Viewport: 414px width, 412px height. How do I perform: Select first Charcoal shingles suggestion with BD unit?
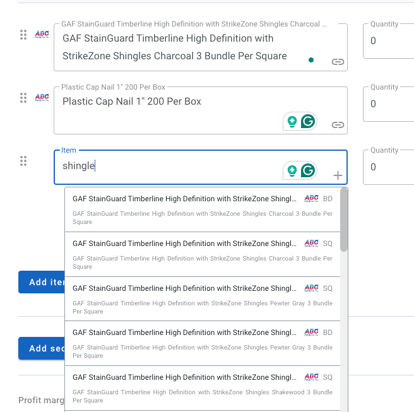pyautogui.click(x=203, y=209)
